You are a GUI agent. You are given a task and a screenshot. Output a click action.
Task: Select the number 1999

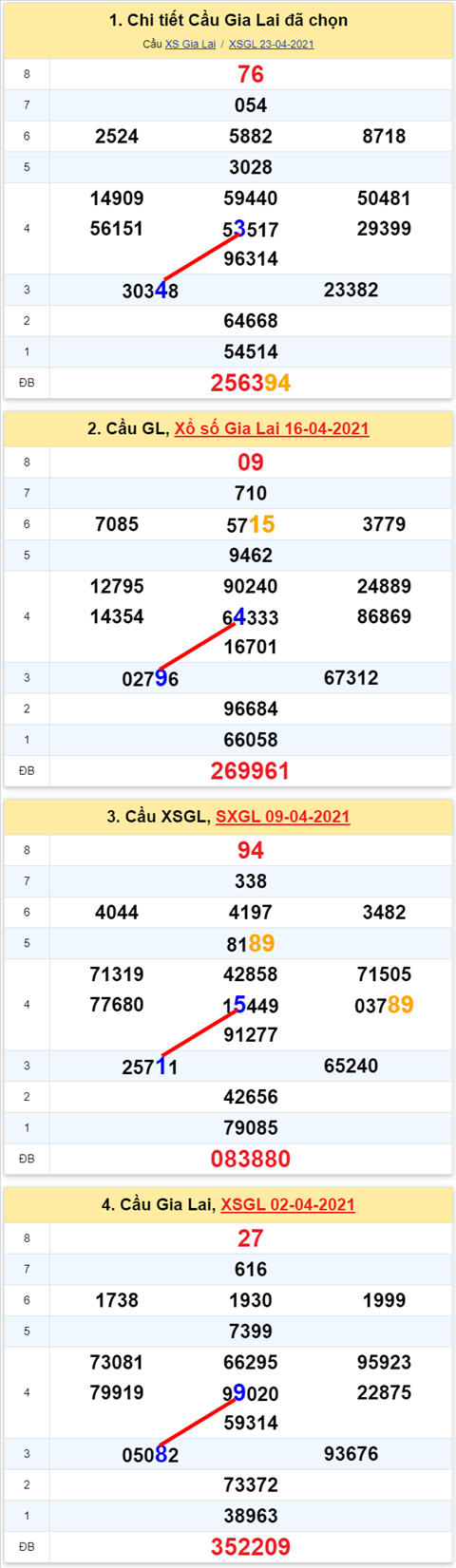coord(384,1300)
